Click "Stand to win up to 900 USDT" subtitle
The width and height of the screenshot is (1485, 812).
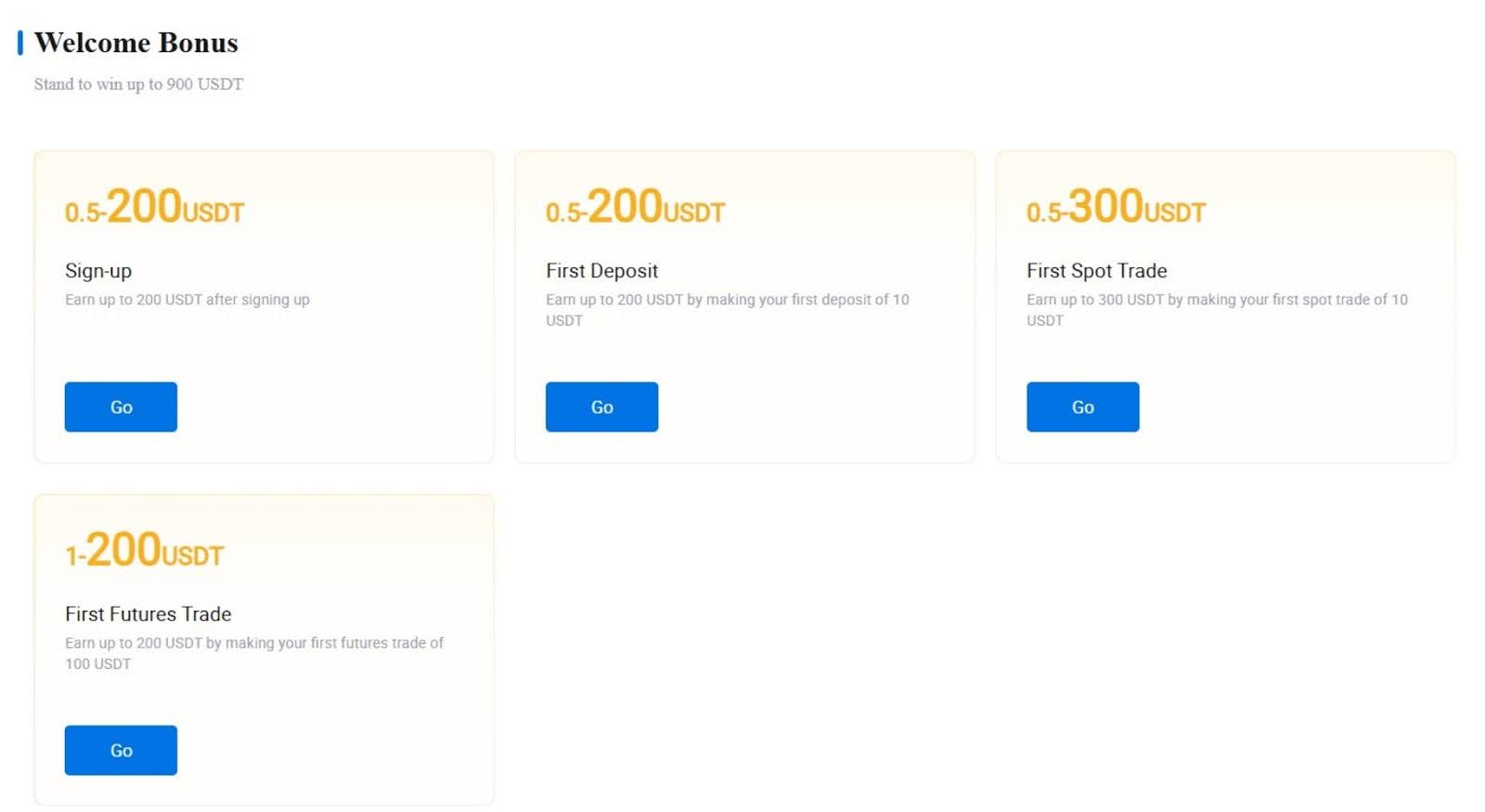[138, 84]
